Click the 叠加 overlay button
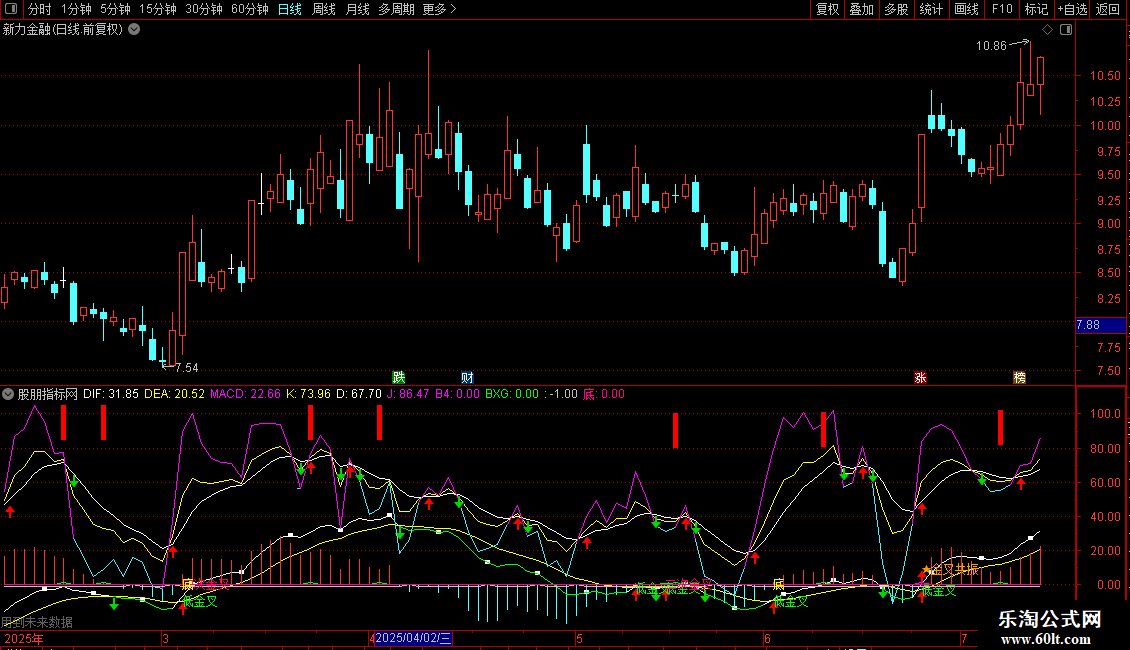This screenshot has width=1130, height=650. (862, 9)
